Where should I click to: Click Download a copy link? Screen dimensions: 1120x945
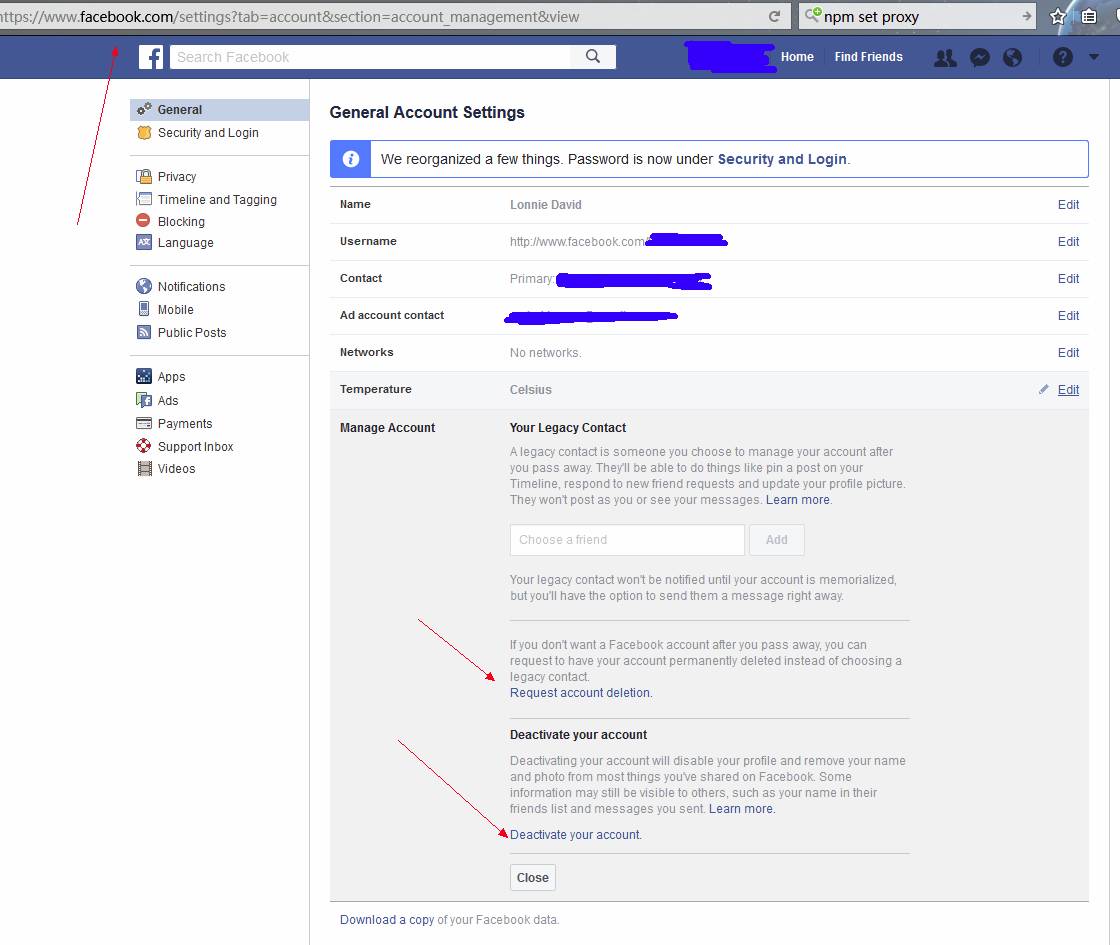[387, 919]
